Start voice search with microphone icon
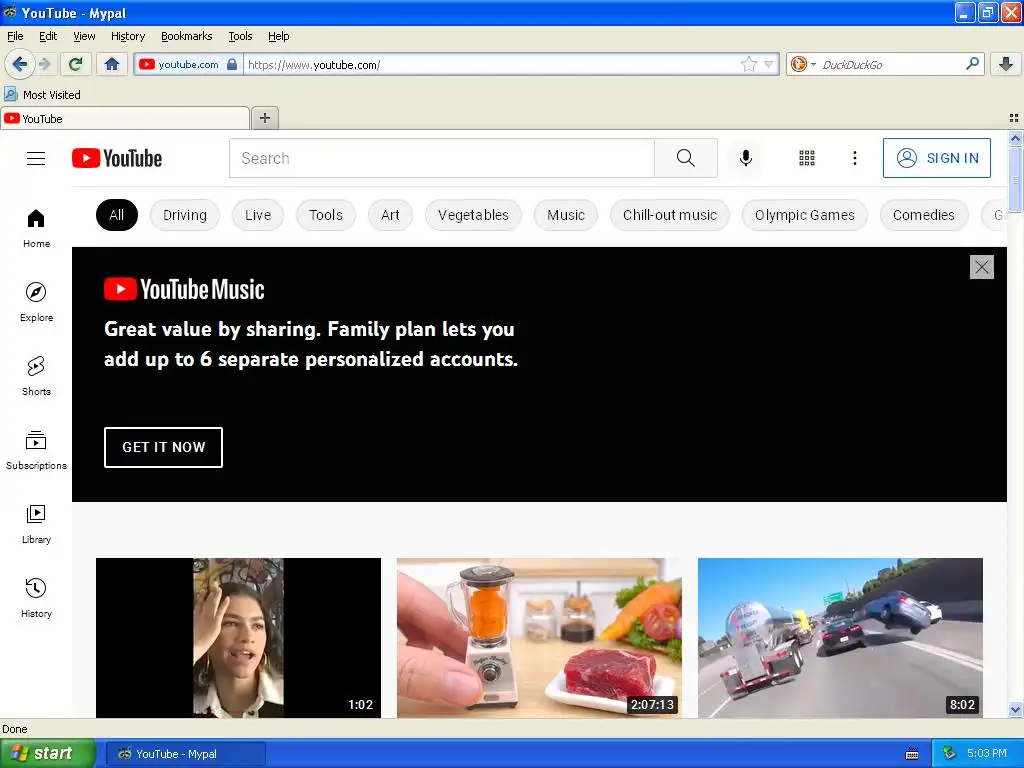The image size is (1024, 768). point(746,158)
